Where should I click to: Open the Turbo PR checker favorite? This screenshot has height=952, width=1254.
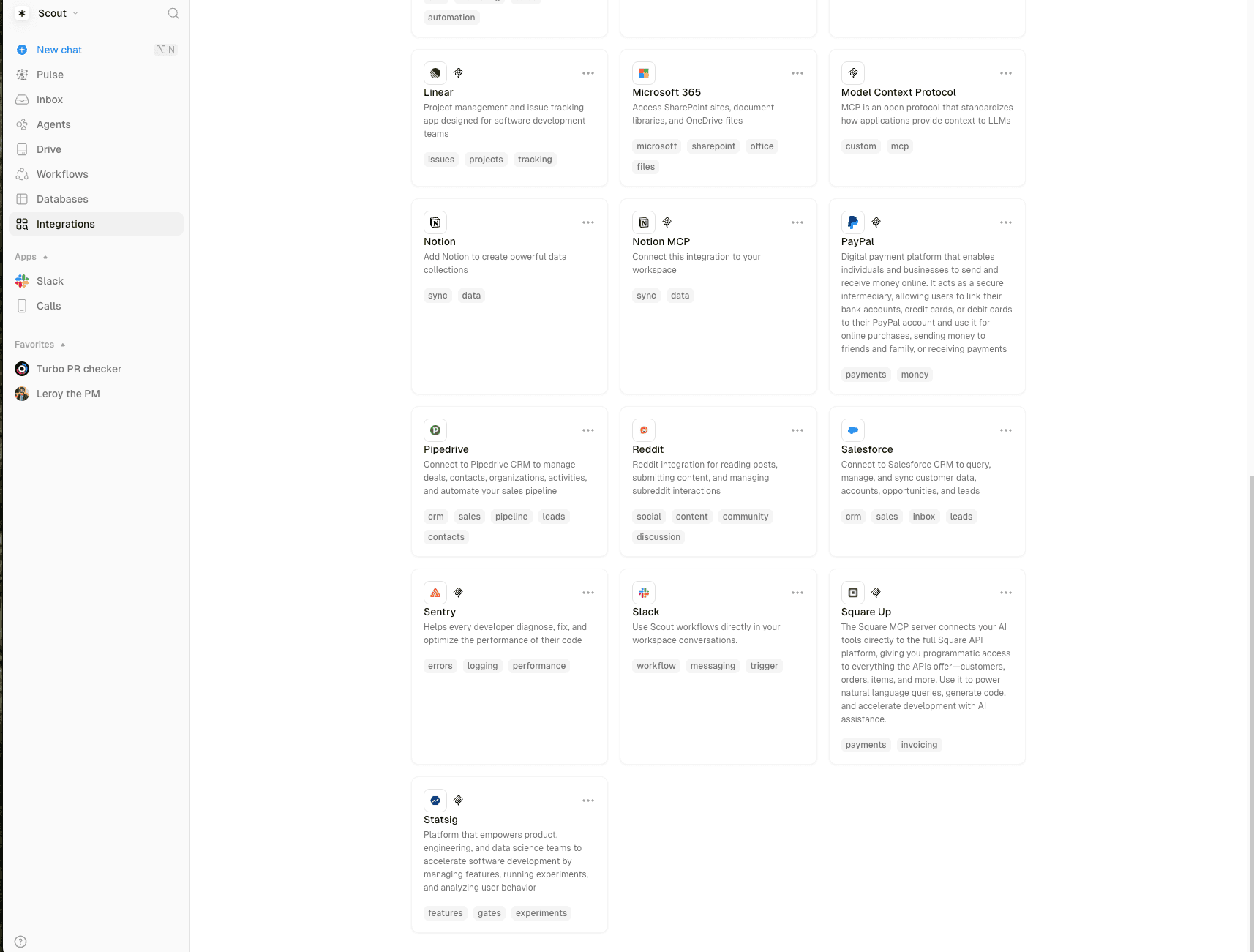tap(79, 369)
